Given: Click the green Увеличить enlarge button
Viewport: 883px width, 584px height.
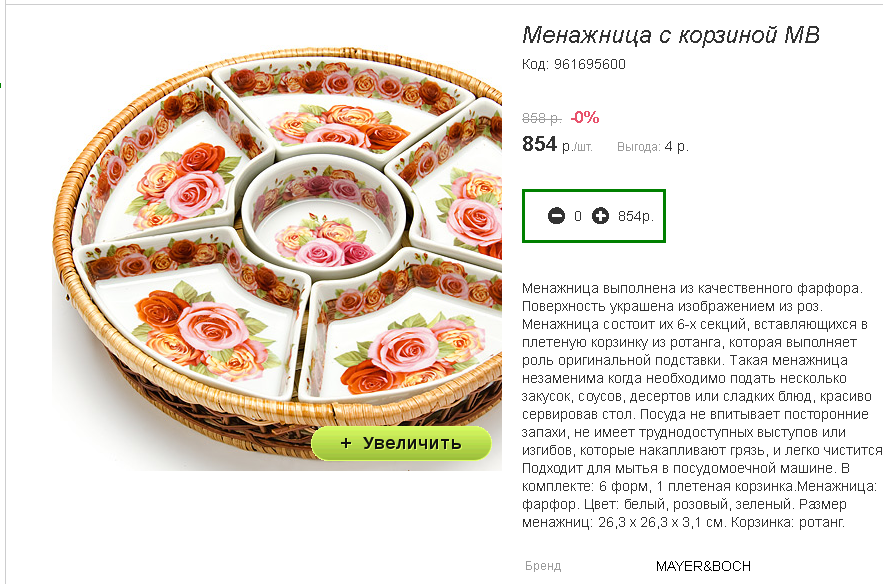Looking at the screenshot, I should [x=401, y=443].
